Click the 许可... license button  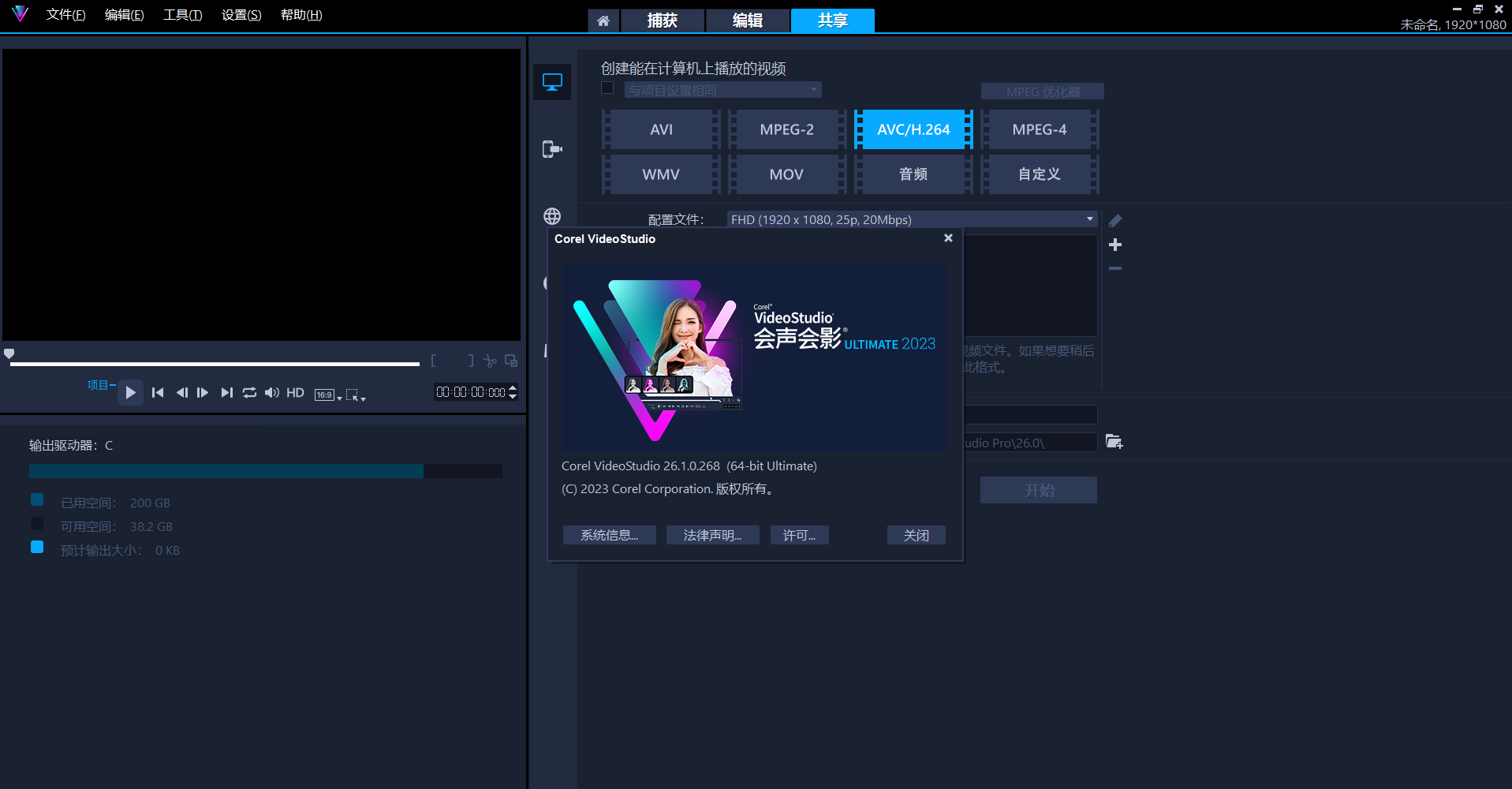click(x=799, y=535)
